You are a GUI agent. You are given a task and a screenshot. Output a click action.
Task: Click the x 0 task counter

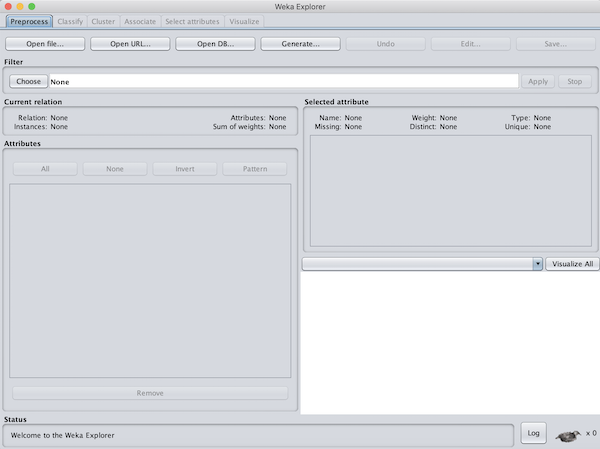[x=591, y=433]
